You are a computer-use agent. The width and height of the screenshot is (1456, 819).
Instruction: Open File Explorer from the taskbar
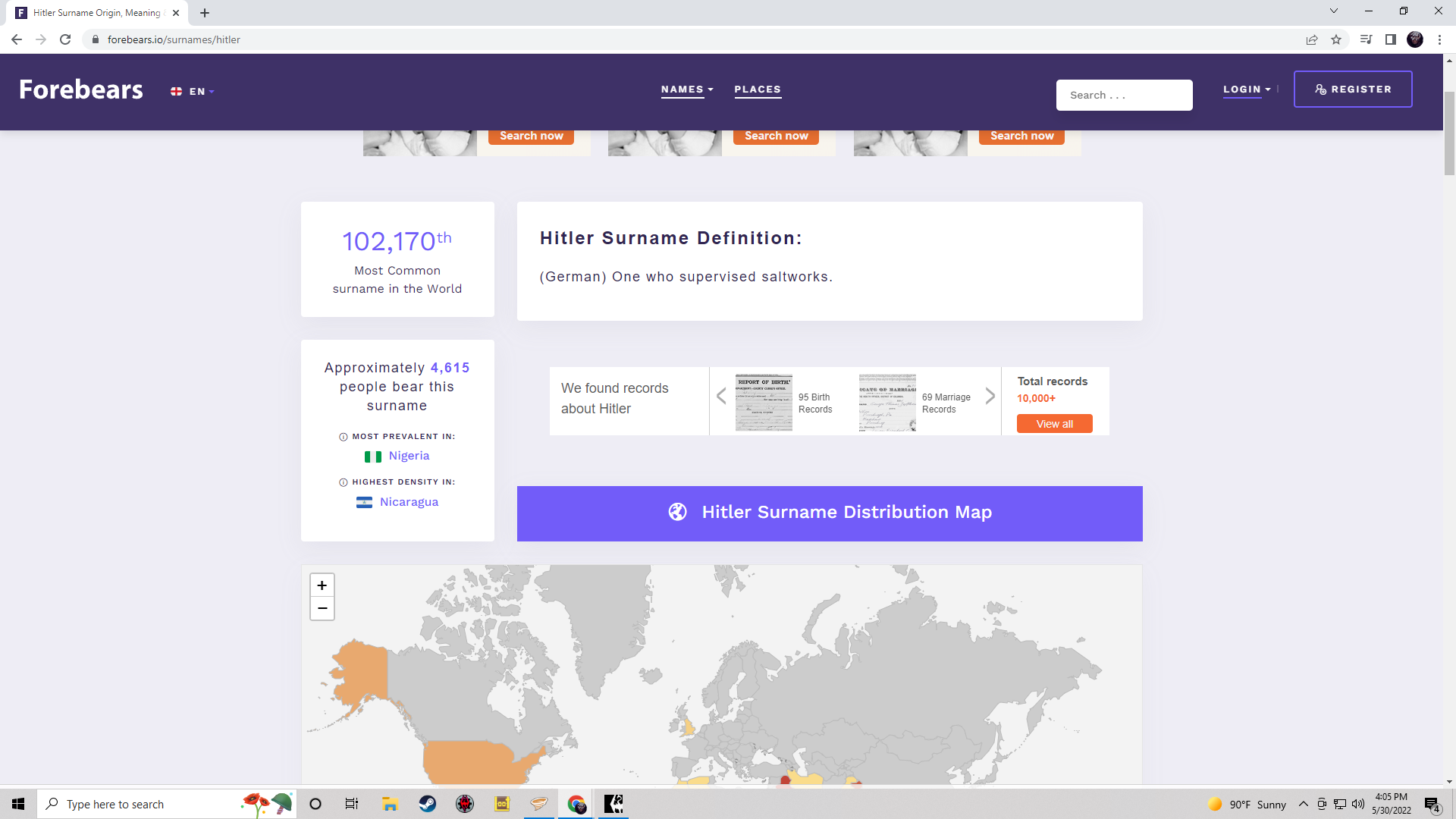tap(390, 804)
